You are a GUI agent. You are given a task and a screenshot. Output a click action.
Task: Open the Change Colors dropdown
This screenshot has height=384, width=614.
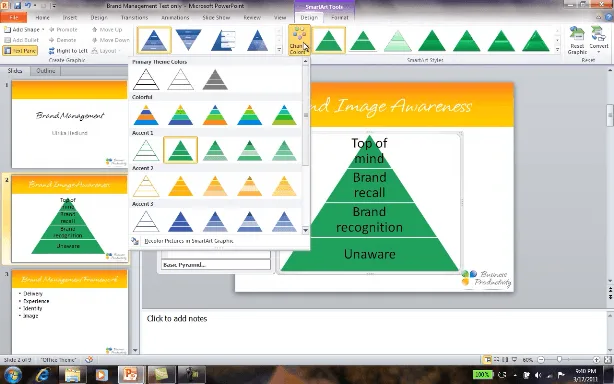(299, 40)
